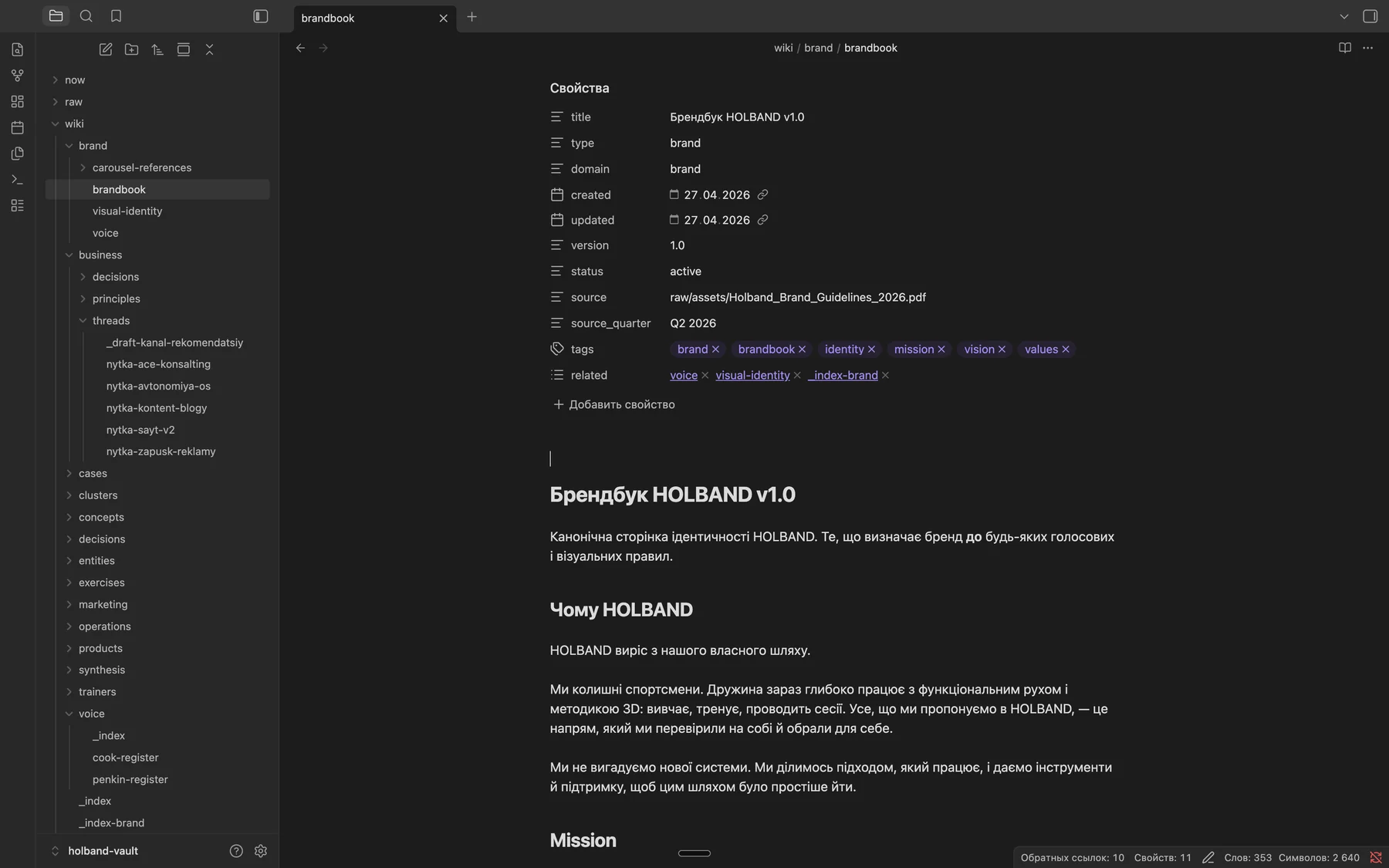Viewport: 1389px width, 868px height.
Task: Open daily note calendar icon
Action: pos(18,127)
